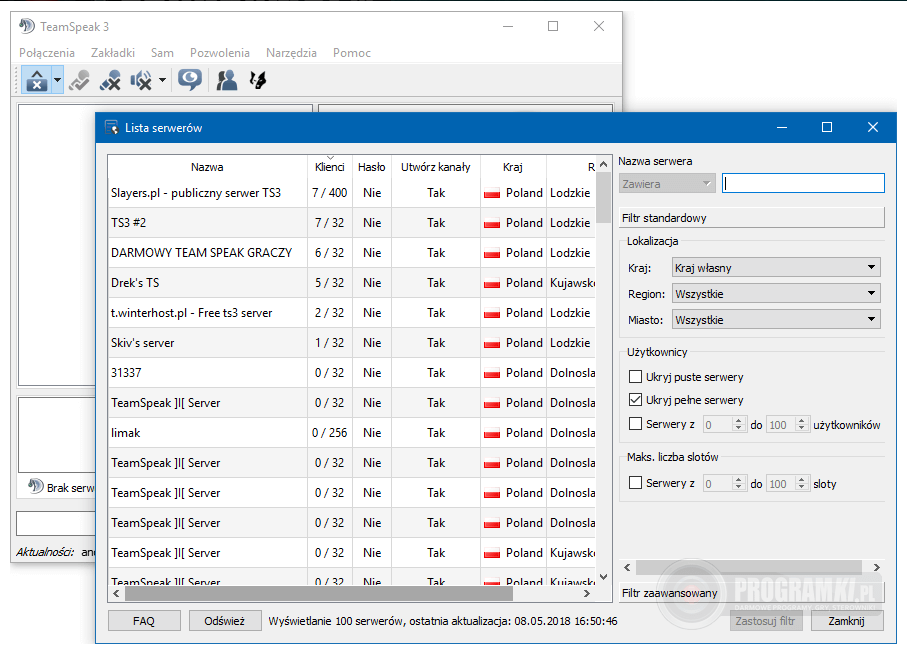
Task: Open the Kraj dropdown showing Kraj własny
Action: (776, 268)
